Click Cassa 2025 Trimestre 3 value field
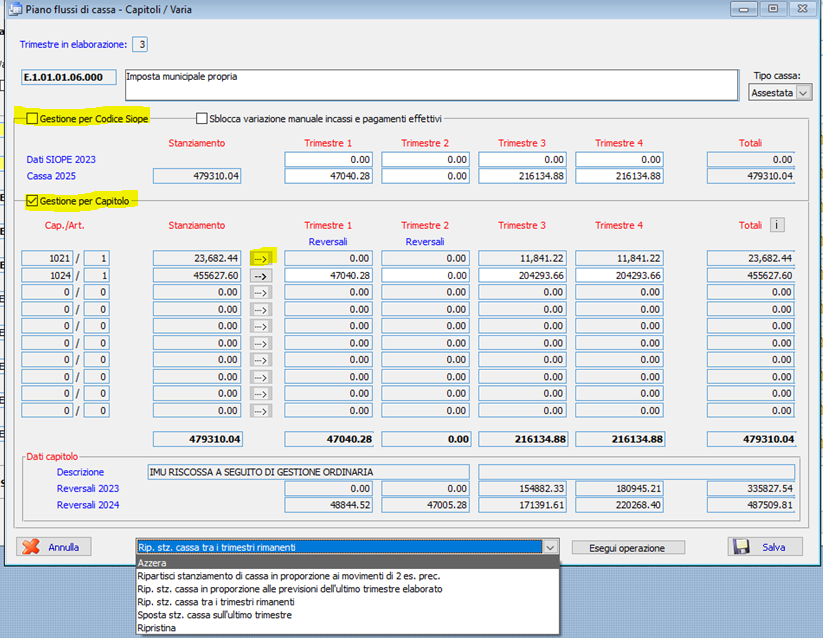823x638 pixels. 522,176
